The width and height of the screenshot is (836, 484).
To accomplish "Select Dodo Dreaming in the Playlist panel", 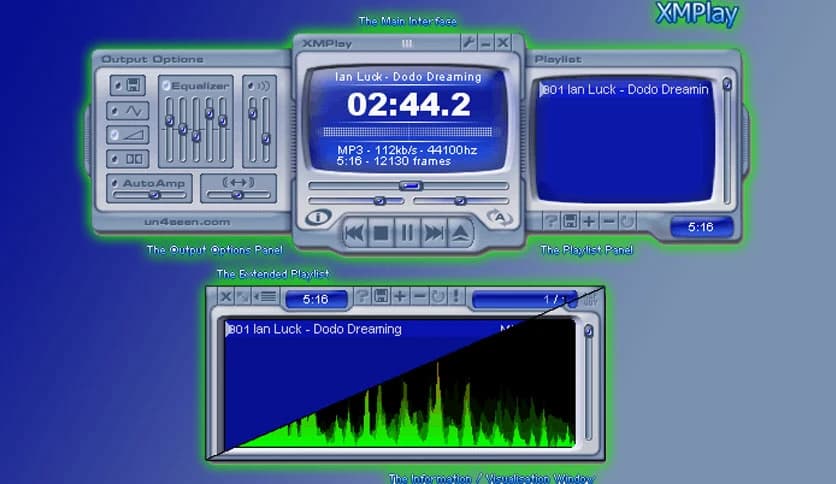I will [x=626, y=90].
